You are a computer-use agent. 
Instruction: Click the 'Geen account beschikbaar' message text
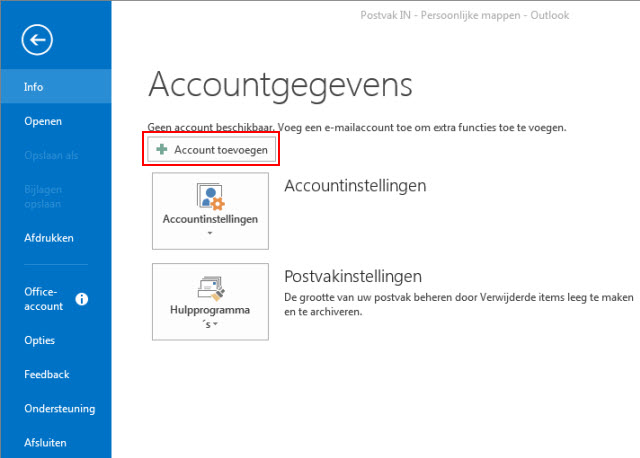coord(357,127)
